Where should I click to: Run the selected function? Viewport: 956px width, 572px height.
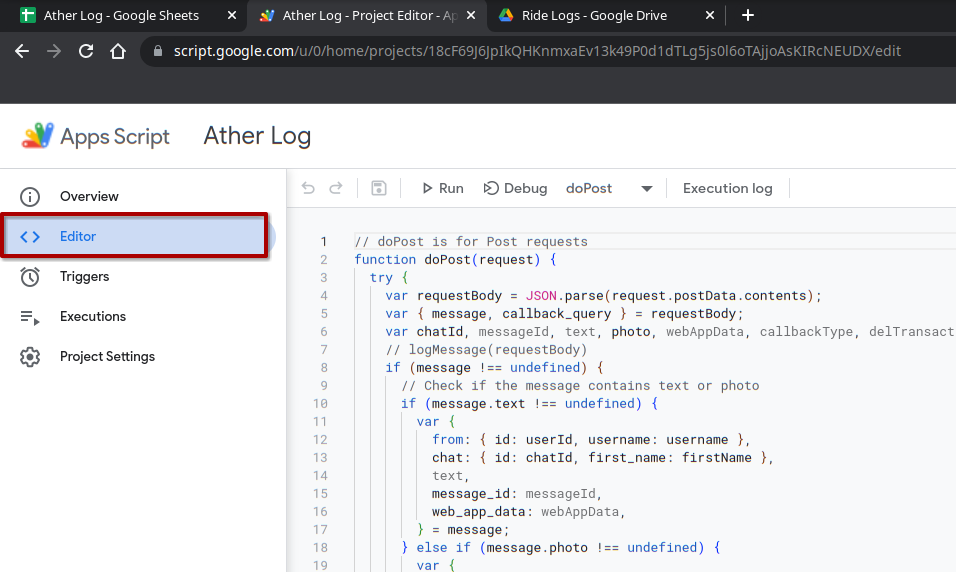pos(443,188)
